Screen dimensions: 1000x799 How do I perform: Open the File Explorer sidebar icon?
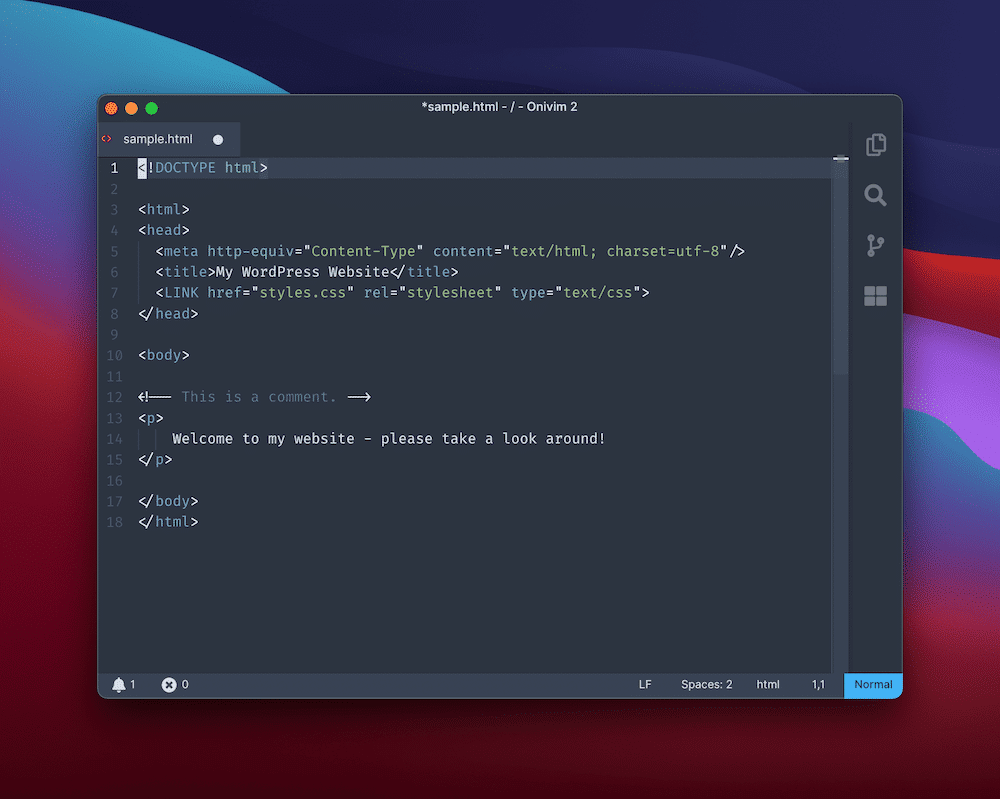875,144
